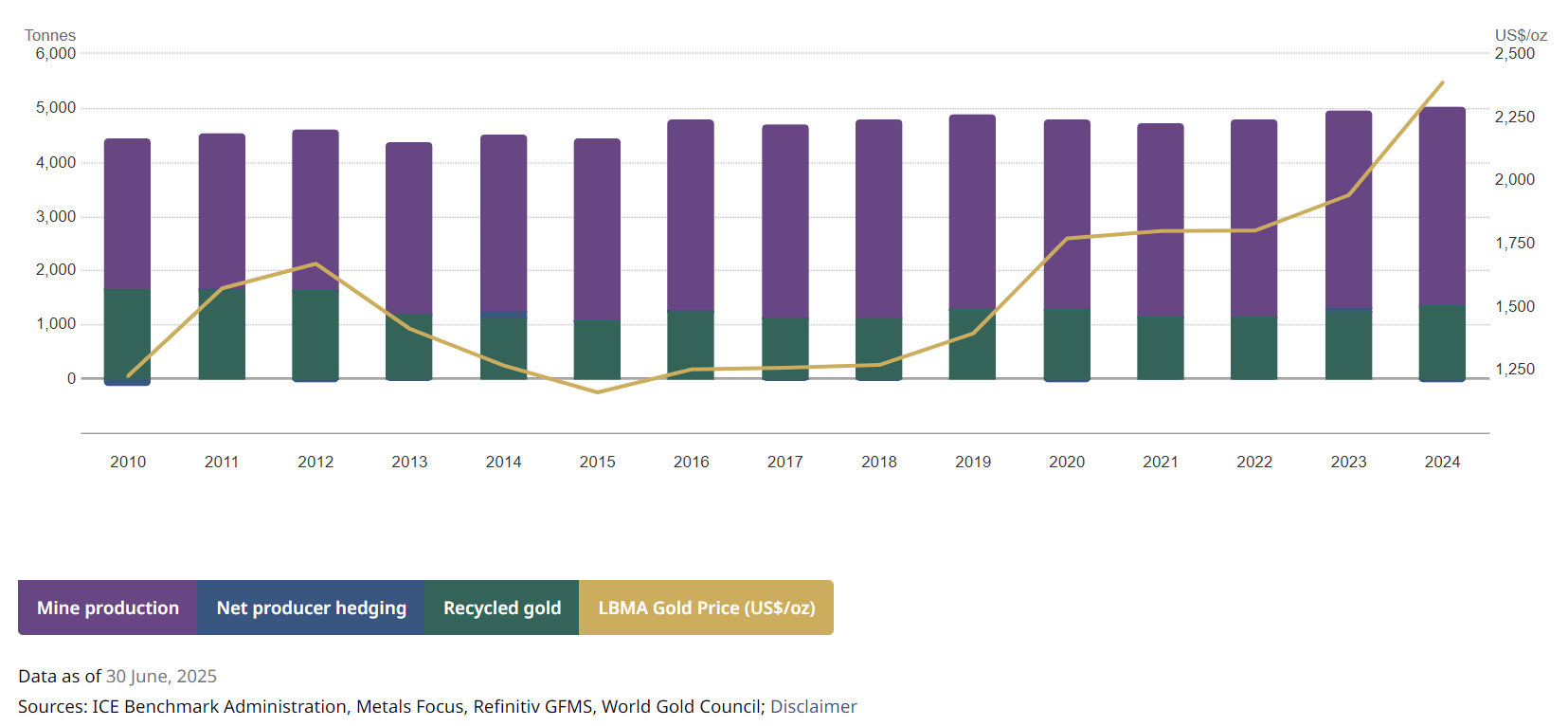The height and width of the screenshot is (726, 1568).
Task: Click the 2011 x-axis year label
Action: point(222,462)
